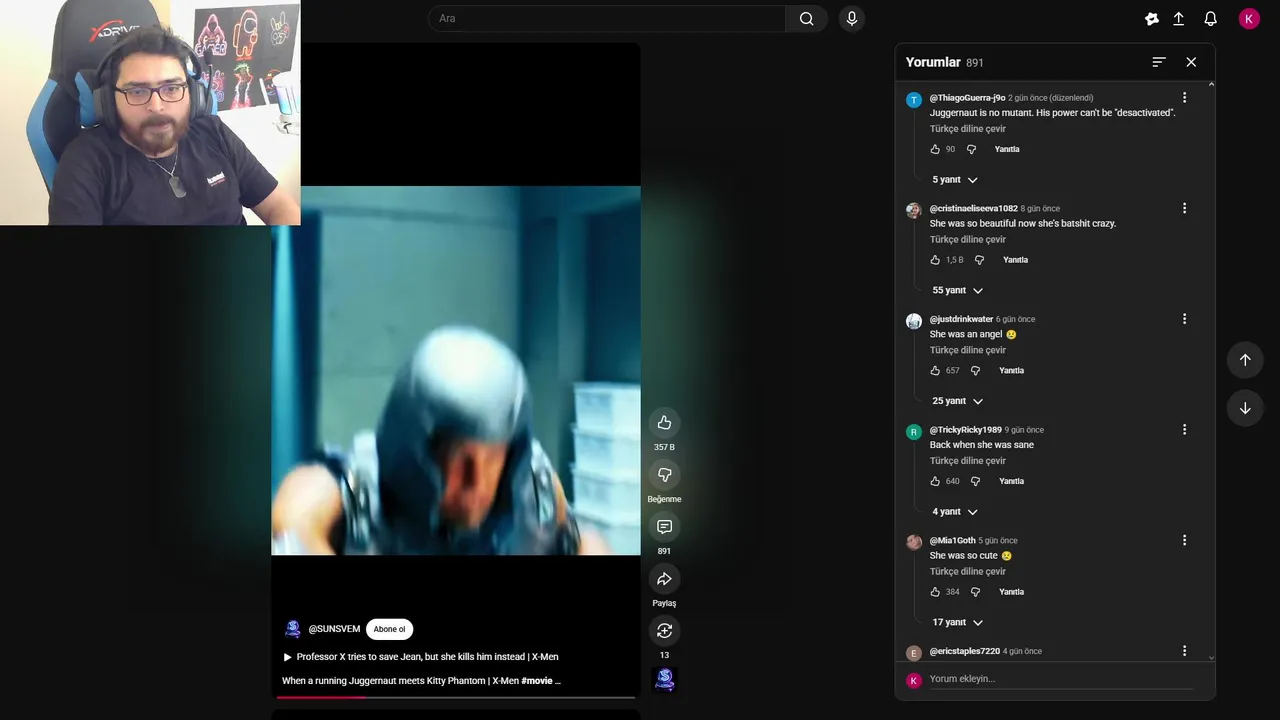
Task: Click the search magnifier button
Action: [x=806, y=18]
